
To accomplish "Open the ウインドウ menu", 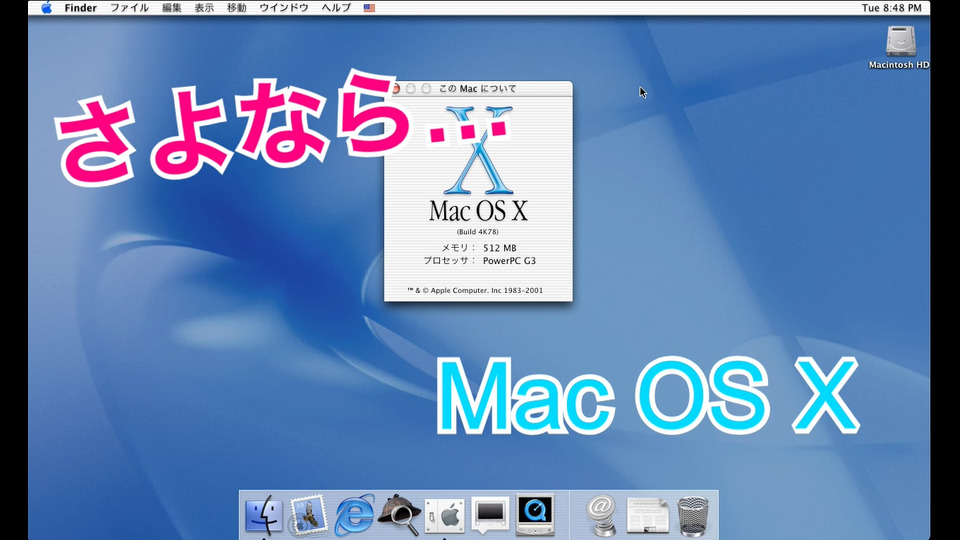I will pos(283,8).
